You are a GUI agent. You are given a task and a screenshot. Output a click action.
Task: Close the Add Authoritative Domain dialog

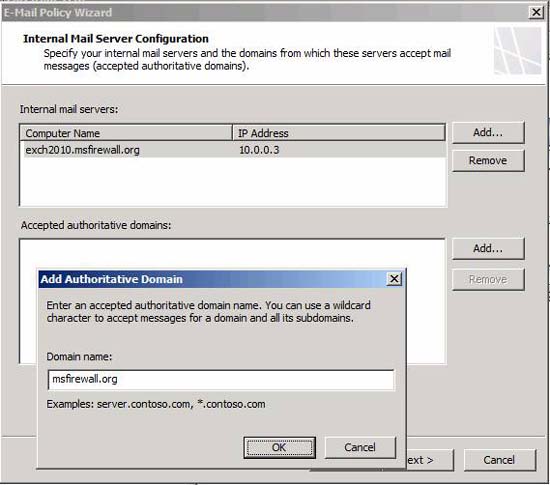(394, 279)
